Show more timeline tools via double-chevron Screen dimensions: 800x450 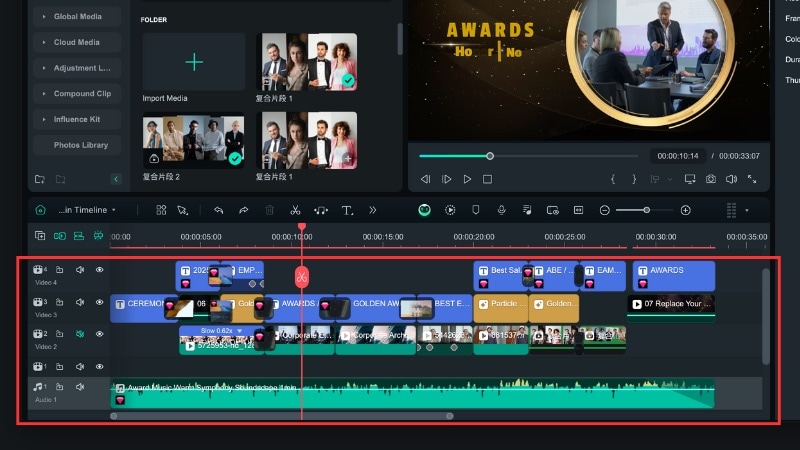pos(372,210)
